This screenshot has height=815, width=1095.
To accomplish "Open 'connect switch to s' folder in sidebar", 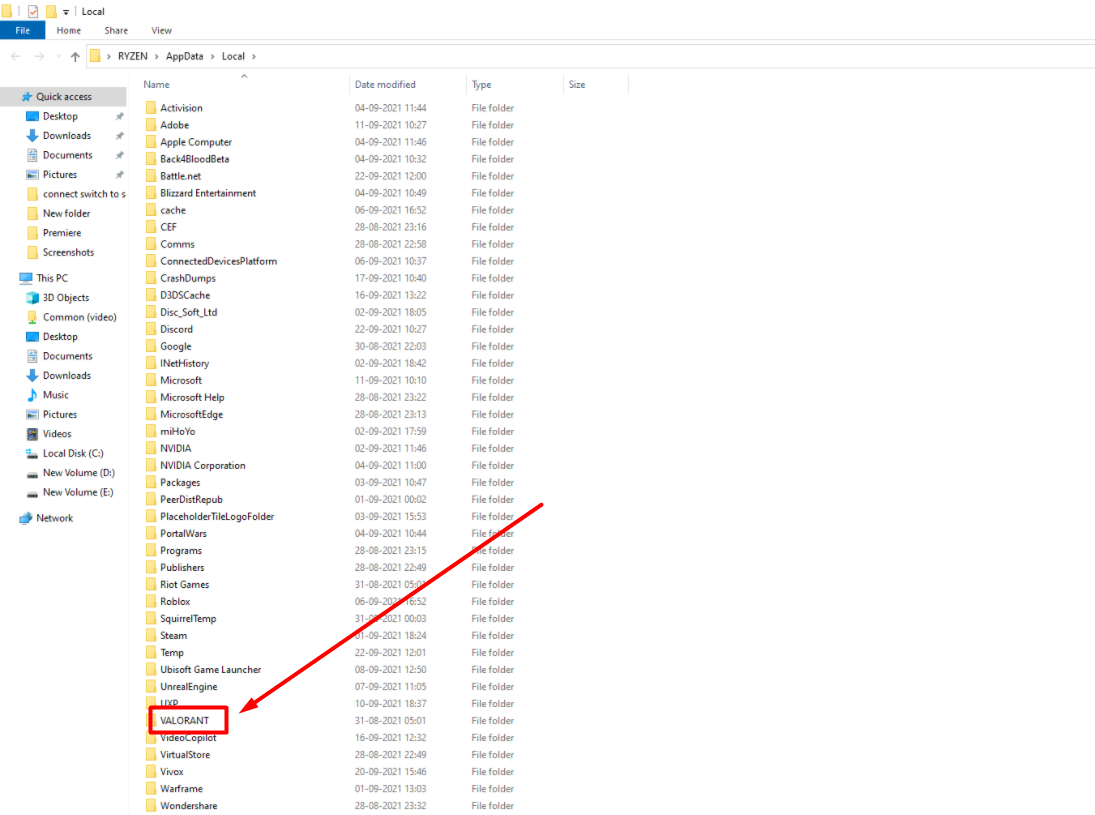I will point(84,194).
